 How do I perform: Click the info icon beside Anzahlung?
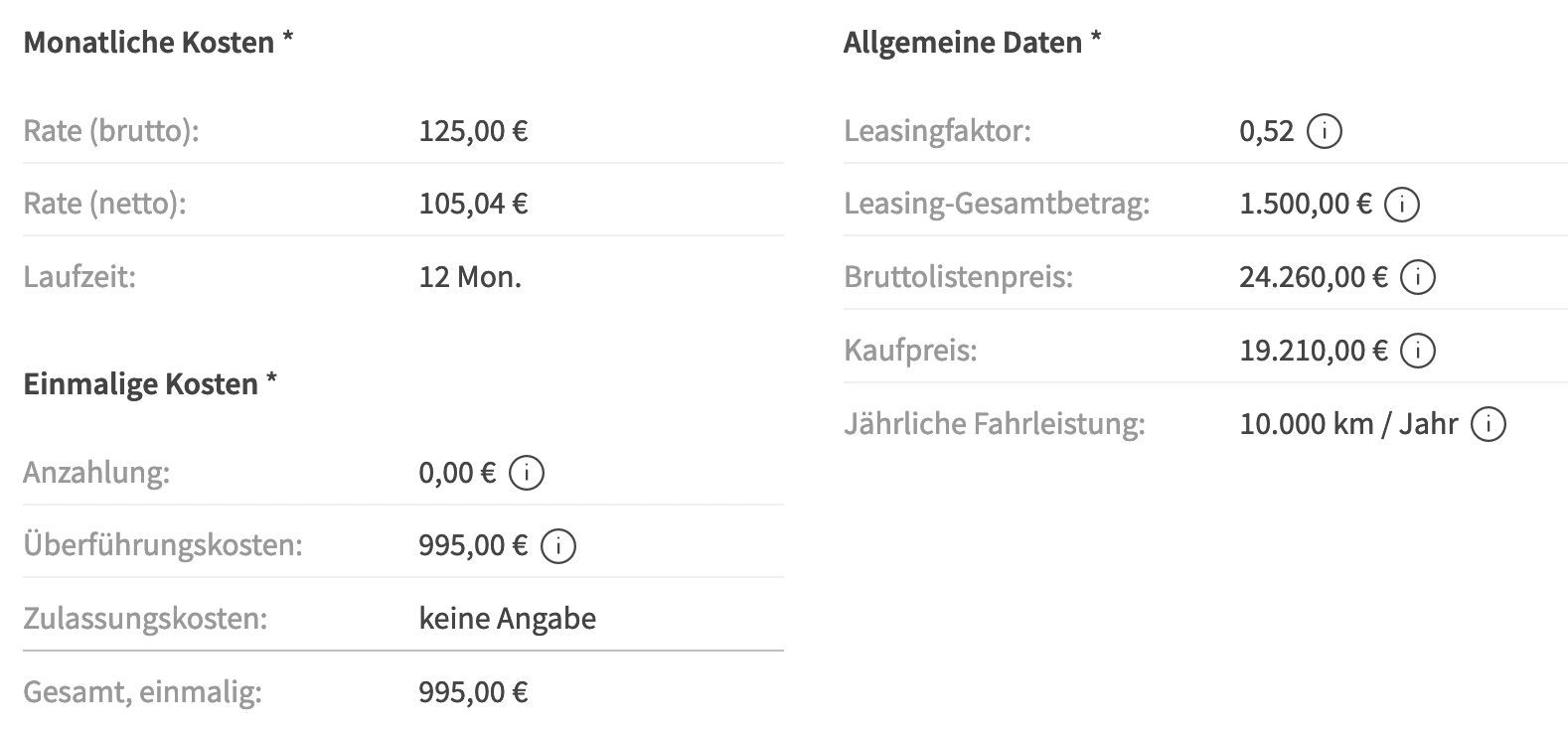(526, 473)
